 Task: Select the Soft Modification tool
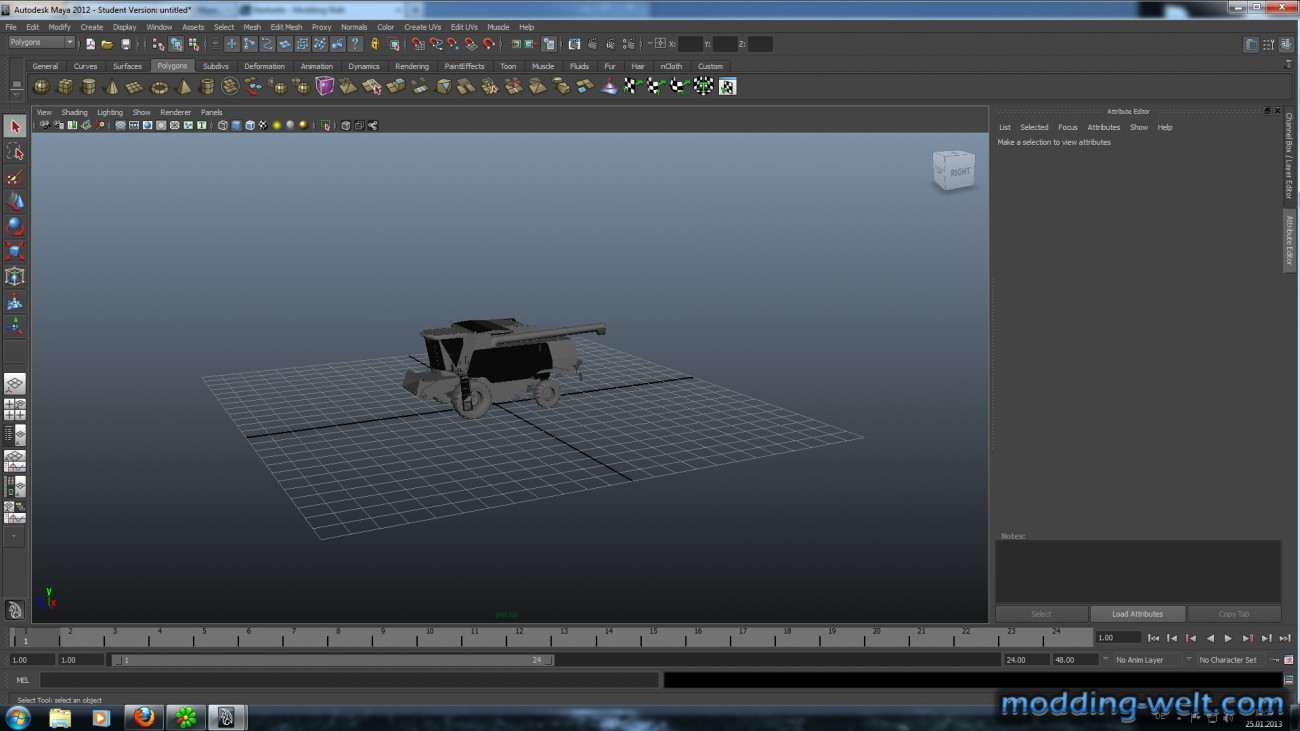point(15,302)
